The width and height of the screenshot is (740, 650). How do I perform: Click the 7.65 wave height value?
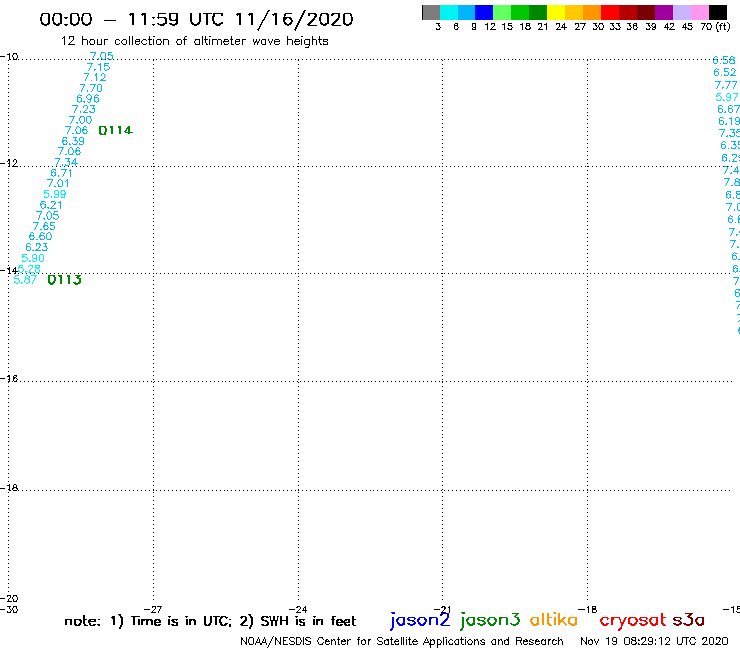click(44, 226)
